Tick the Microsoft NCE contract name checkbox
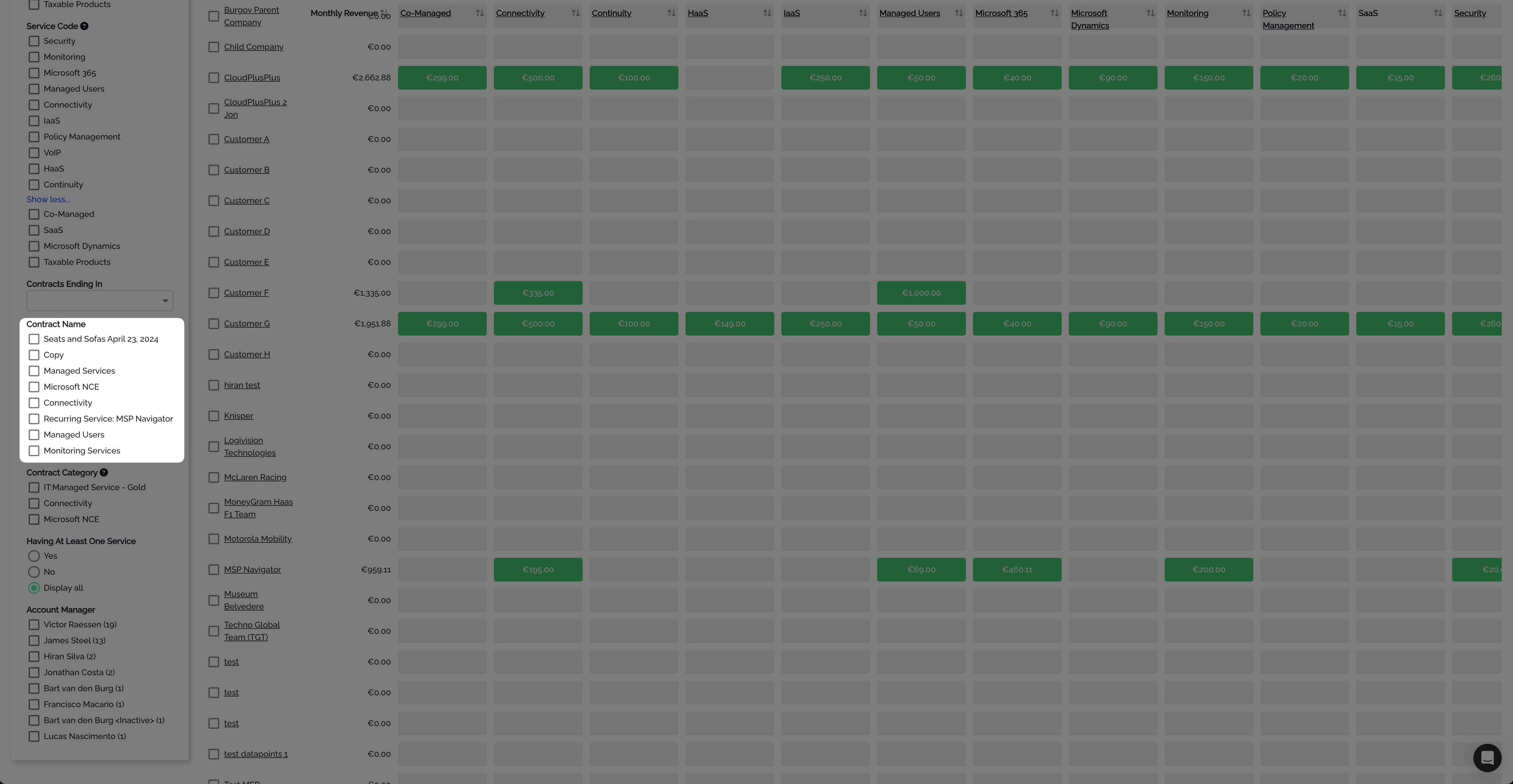 tap(34, 386)
